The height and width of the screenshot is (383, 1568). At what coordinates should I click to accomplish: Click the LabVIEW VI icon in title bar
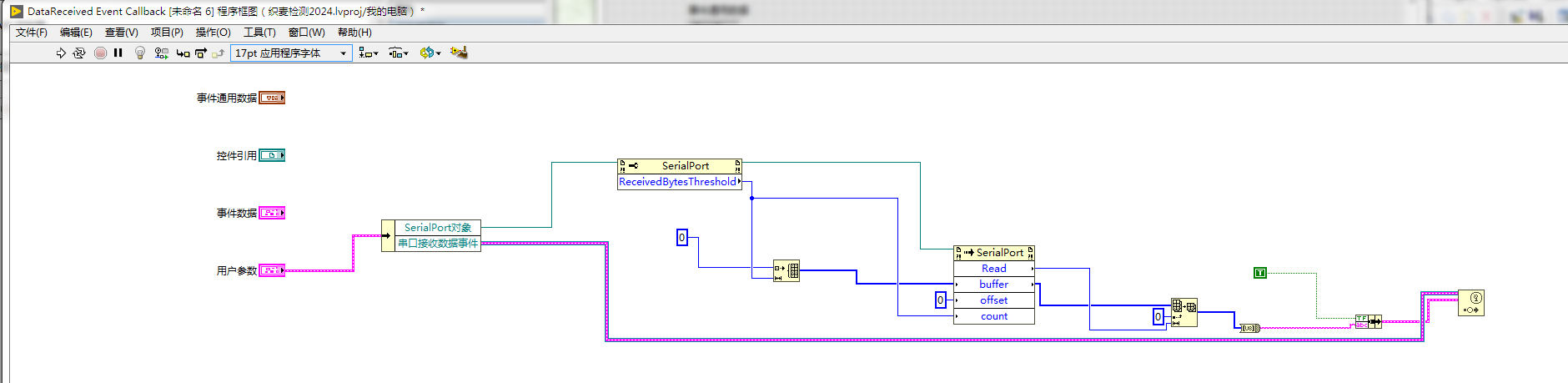pos(16,12)
